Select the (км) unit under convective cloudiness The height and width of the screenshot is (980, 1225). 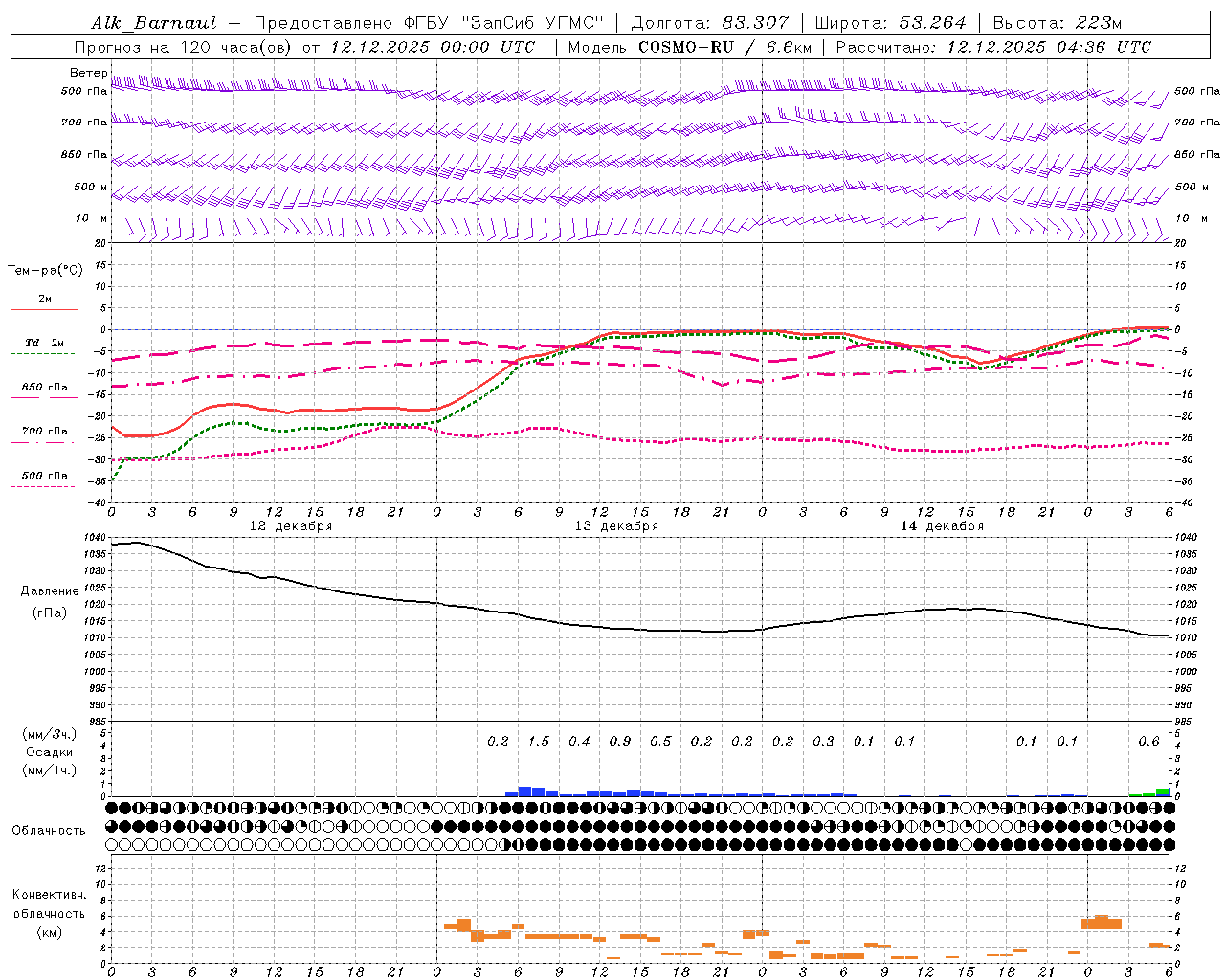tap(49, 932)
